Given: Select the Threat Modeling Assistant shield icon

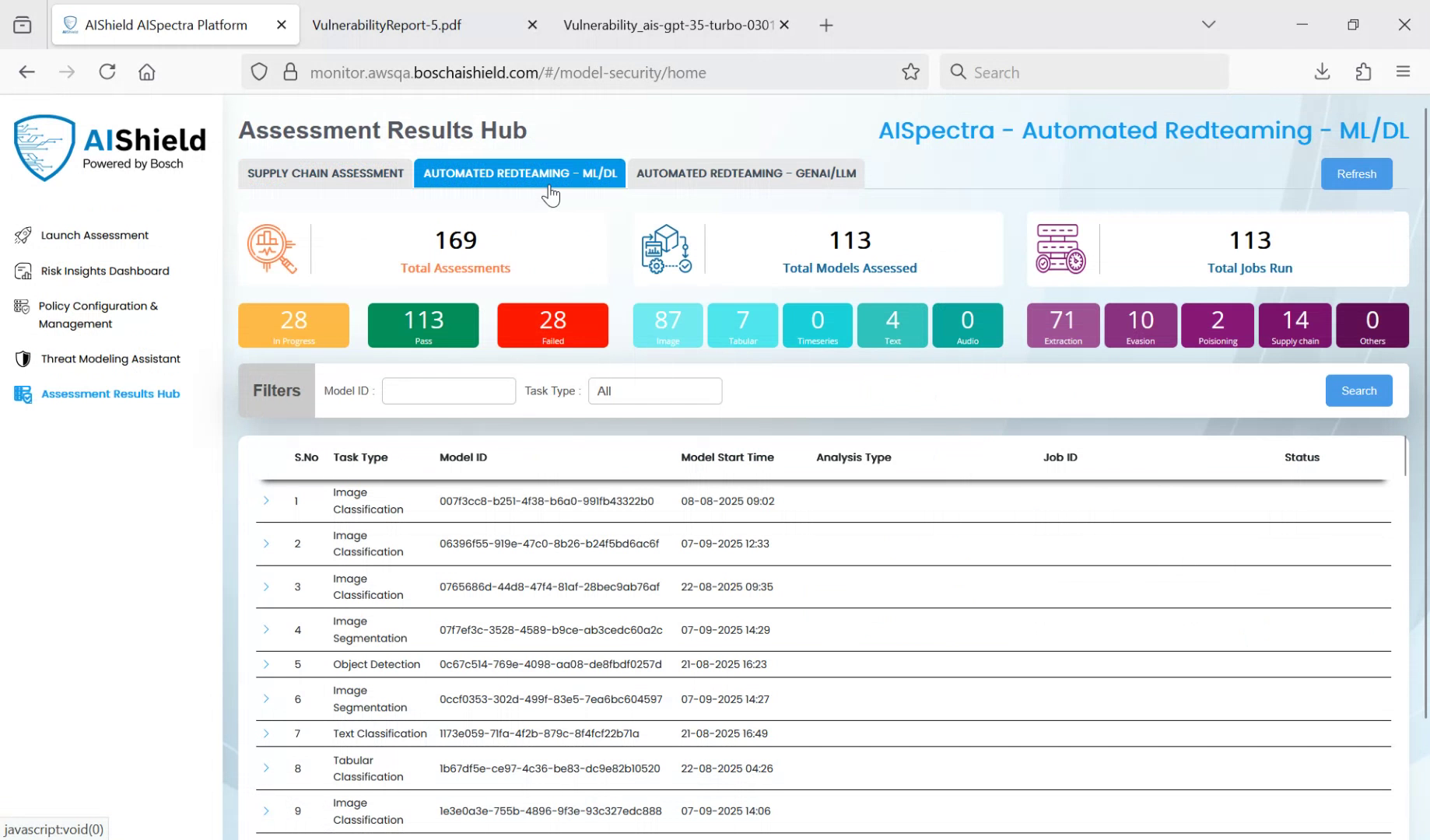Looking at the screenshot, I should click(x=22, y=359).
